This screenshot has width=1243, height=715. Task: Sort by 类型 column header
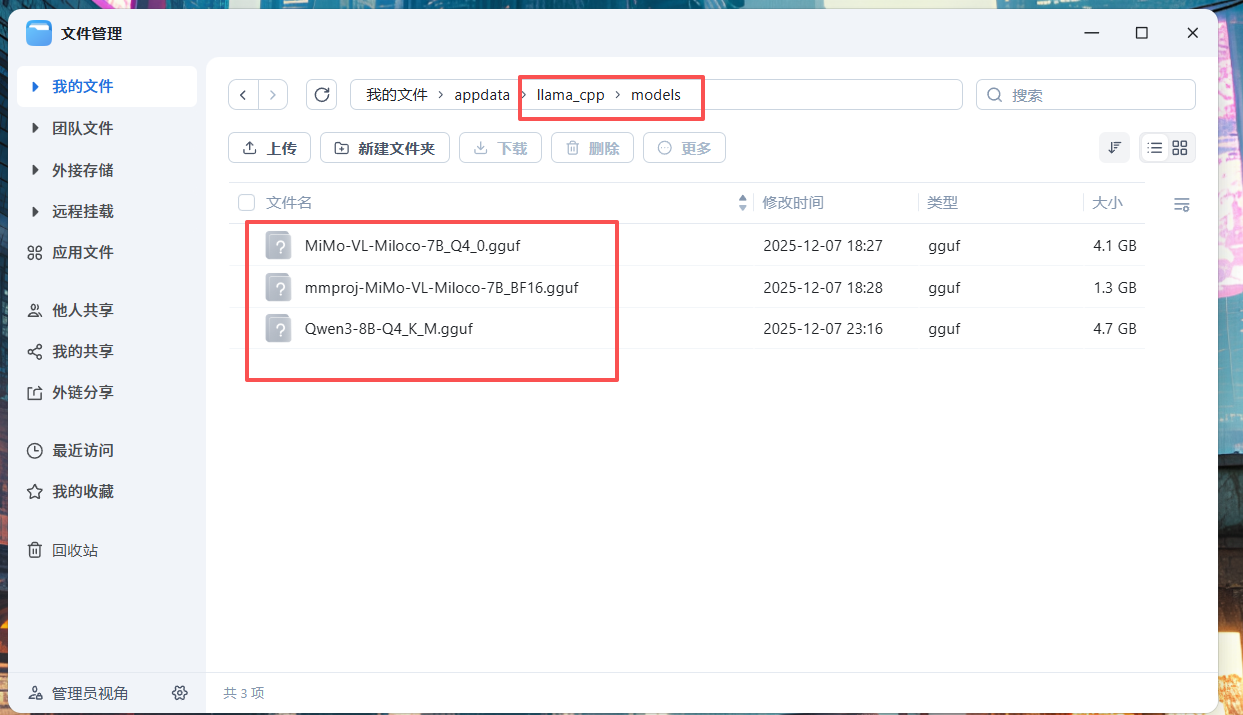click(942, 203)
